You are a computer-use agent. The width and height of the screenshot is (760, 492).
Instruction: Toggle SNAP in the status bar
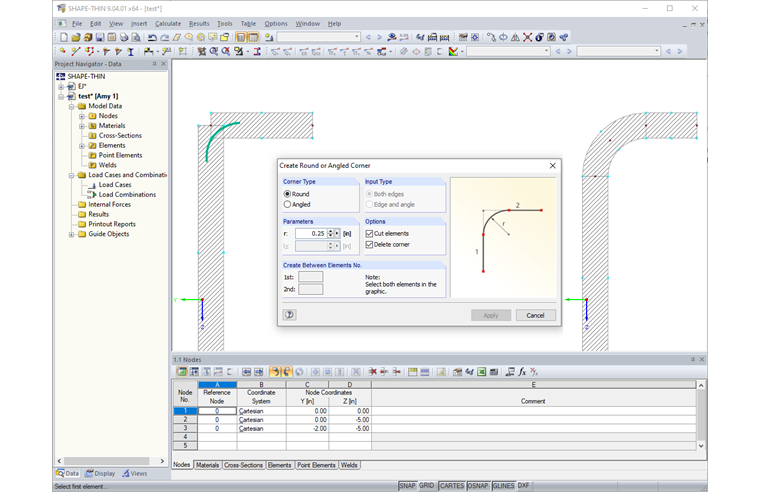pos(407,486)
